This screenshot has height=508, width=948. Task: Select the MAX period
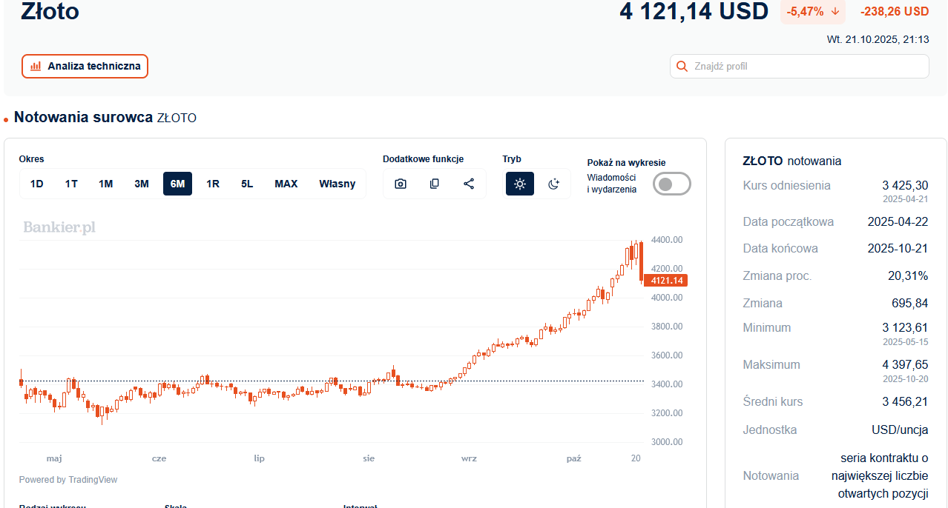286,184
